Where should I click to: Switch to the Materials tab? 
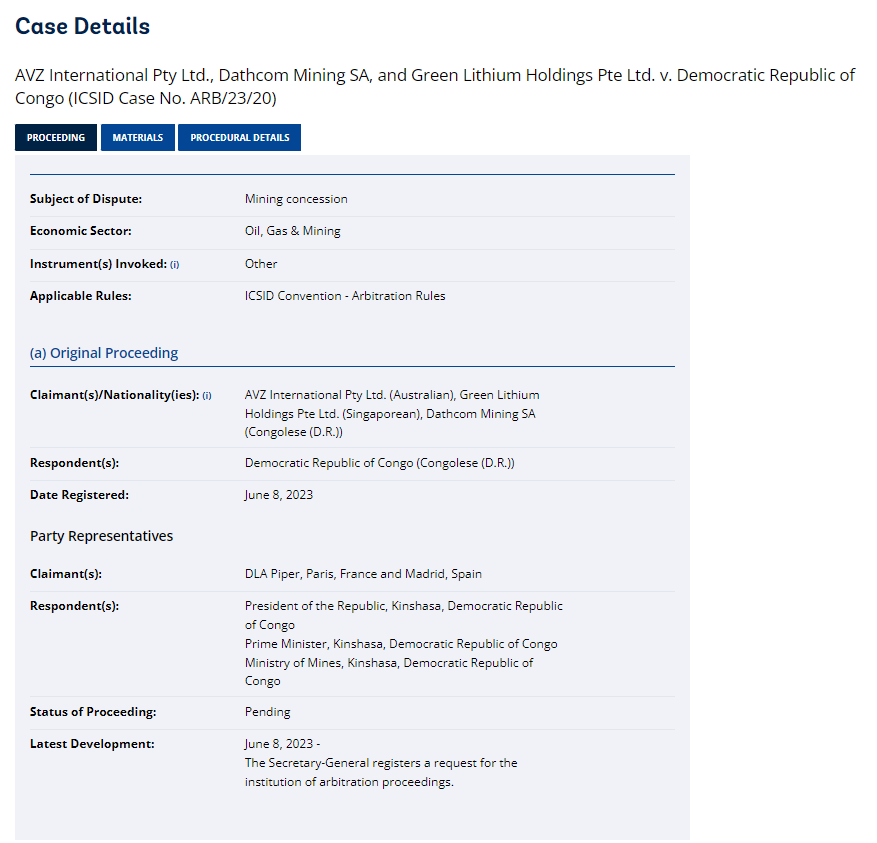pyautogui.click(x=138, y=138)
